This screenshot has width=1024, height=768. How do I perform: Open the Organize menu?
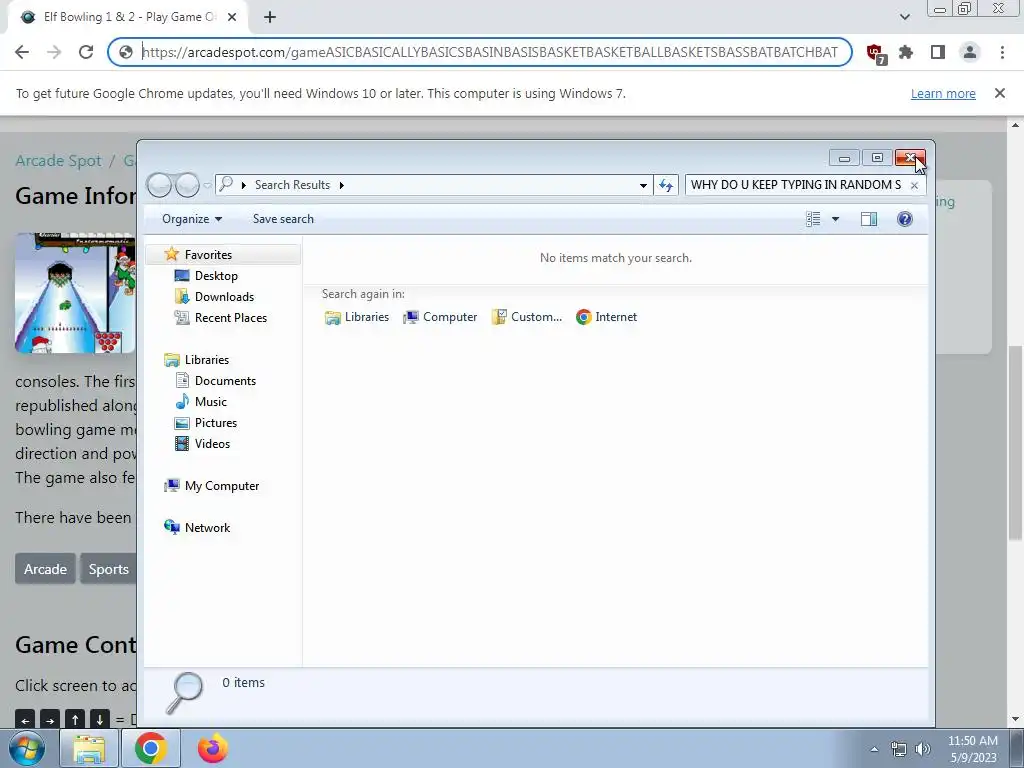click(192, 219)
